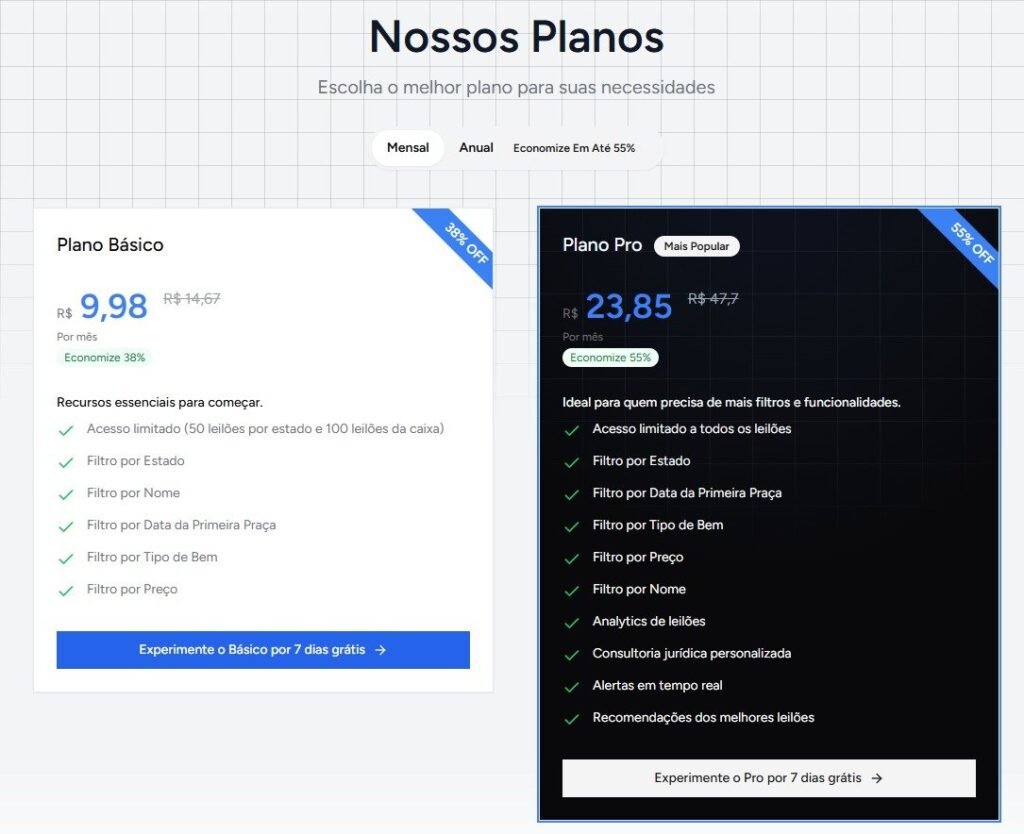Click checkmark icon beside Analytics de leilões
Image resolution: width=1024 pixels, height=834 pixels.
(571, 622)
